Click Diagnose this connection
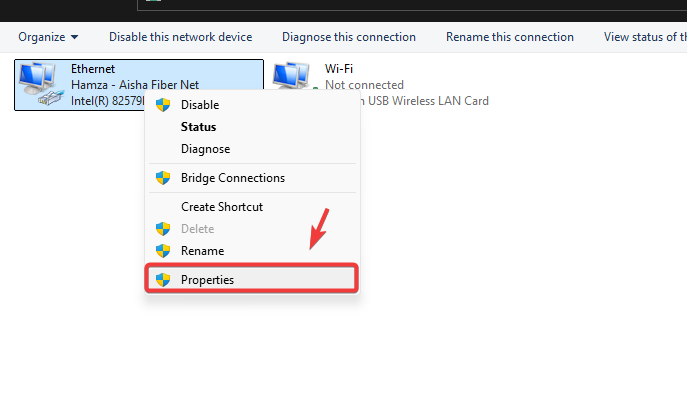The width and height of the screenshot is (687, 405). pyautogui.click(x=348, y=37)
